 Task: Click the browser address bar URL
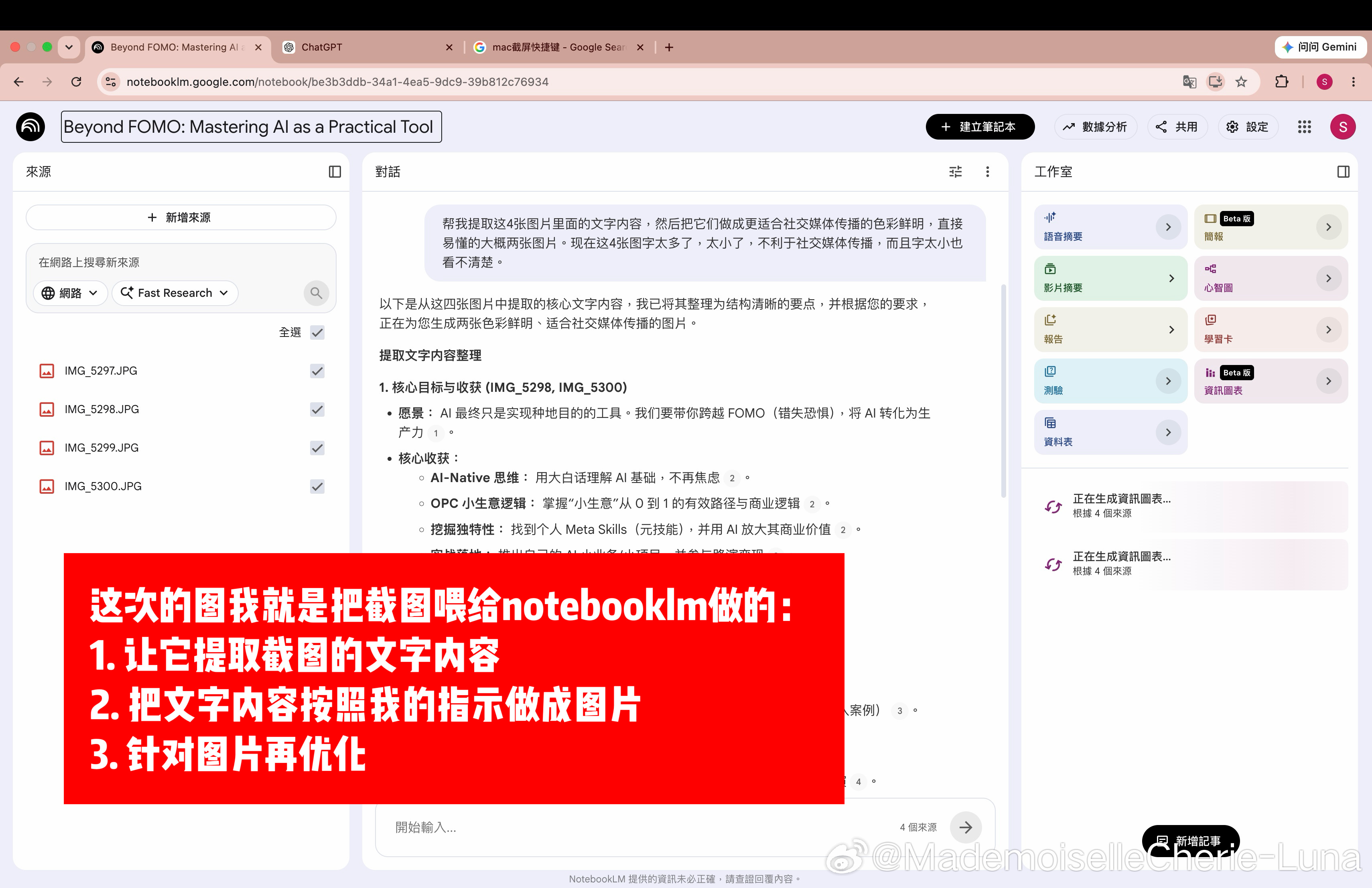338,82
